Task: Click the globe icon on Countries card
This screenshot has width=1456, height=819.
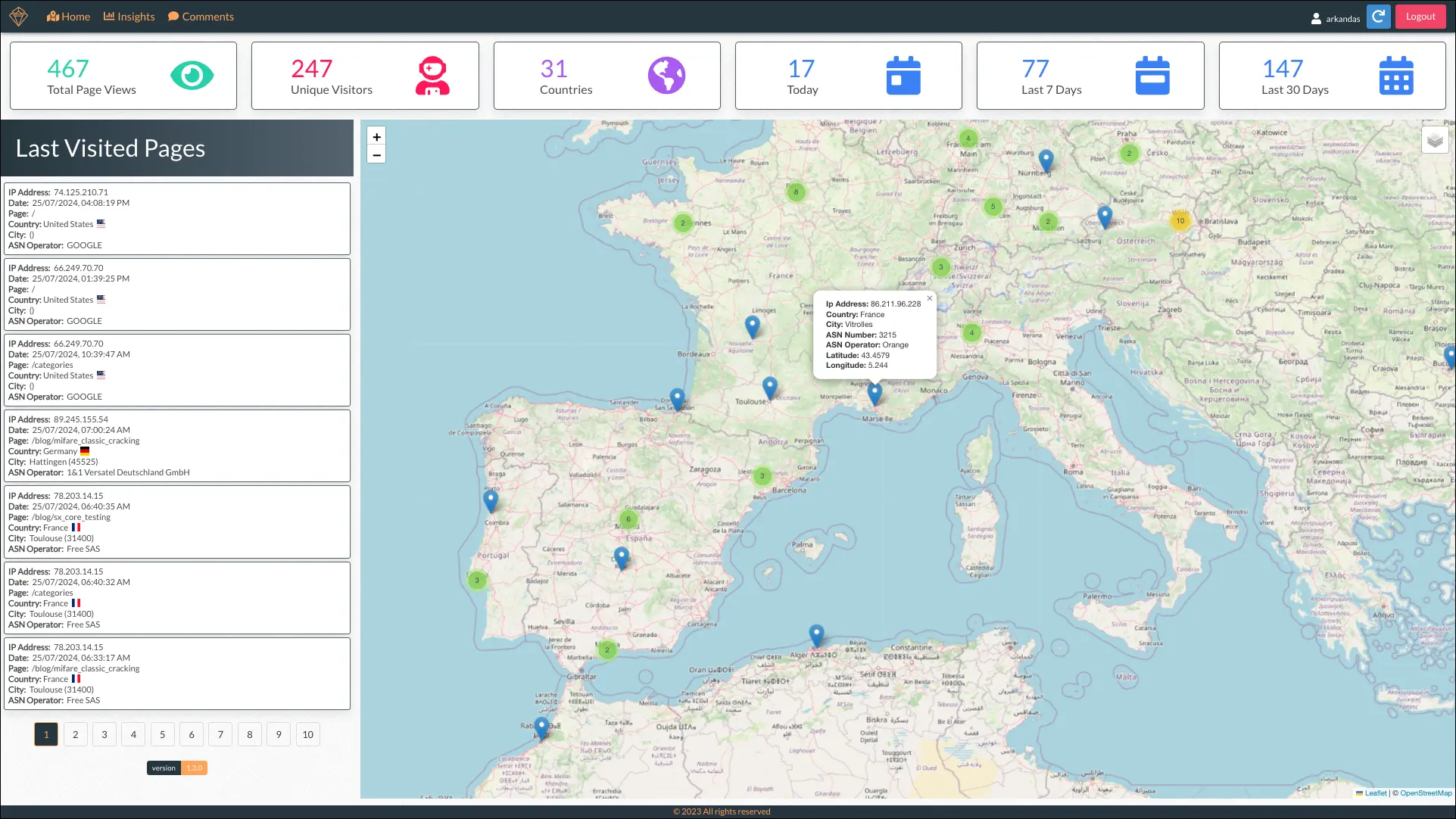Action: (x=666, y=76)
